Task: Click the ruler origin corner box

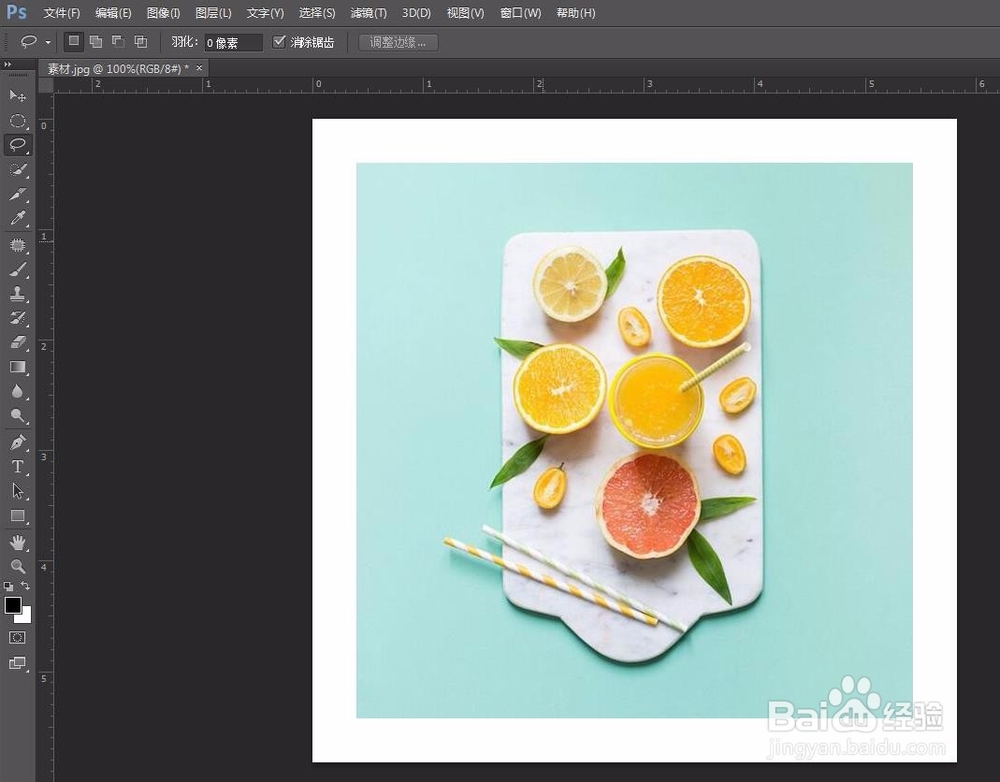Action: (45, 85)
